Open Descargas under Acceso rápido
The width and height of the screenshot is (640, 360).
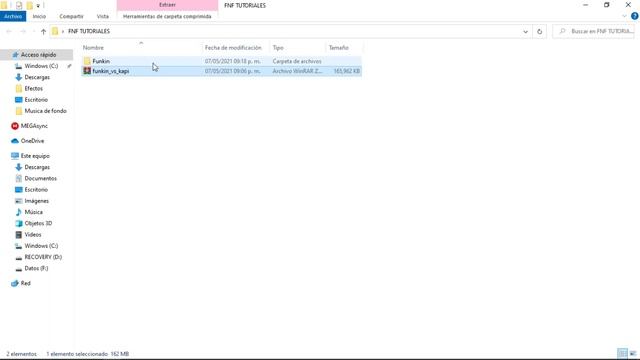click(x=37, y=77)
